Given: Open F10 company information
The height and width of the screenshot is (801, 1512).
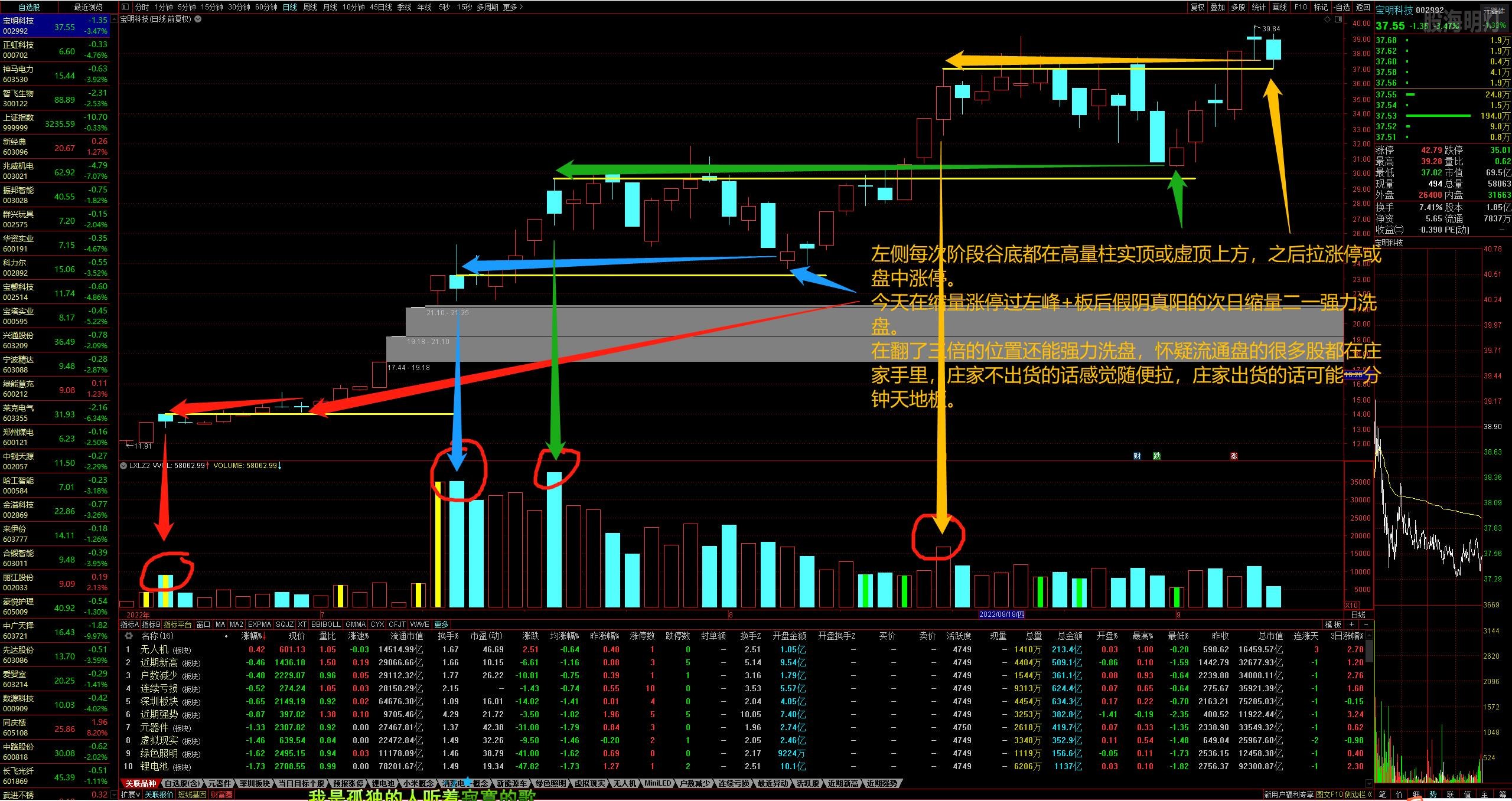Looking at the screenshot, I should point(1301,7).
